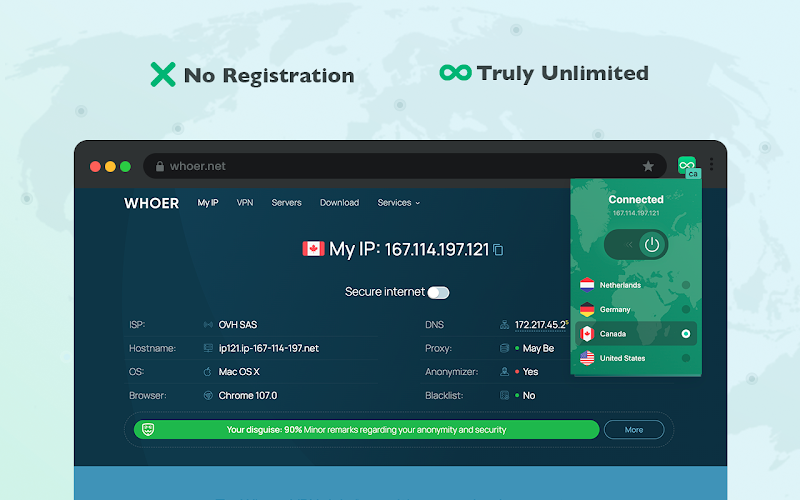This screenshot has height=500, width=800.
Task: Click the popup IP 167.114.197.121 text
Action: pos(636,213)
